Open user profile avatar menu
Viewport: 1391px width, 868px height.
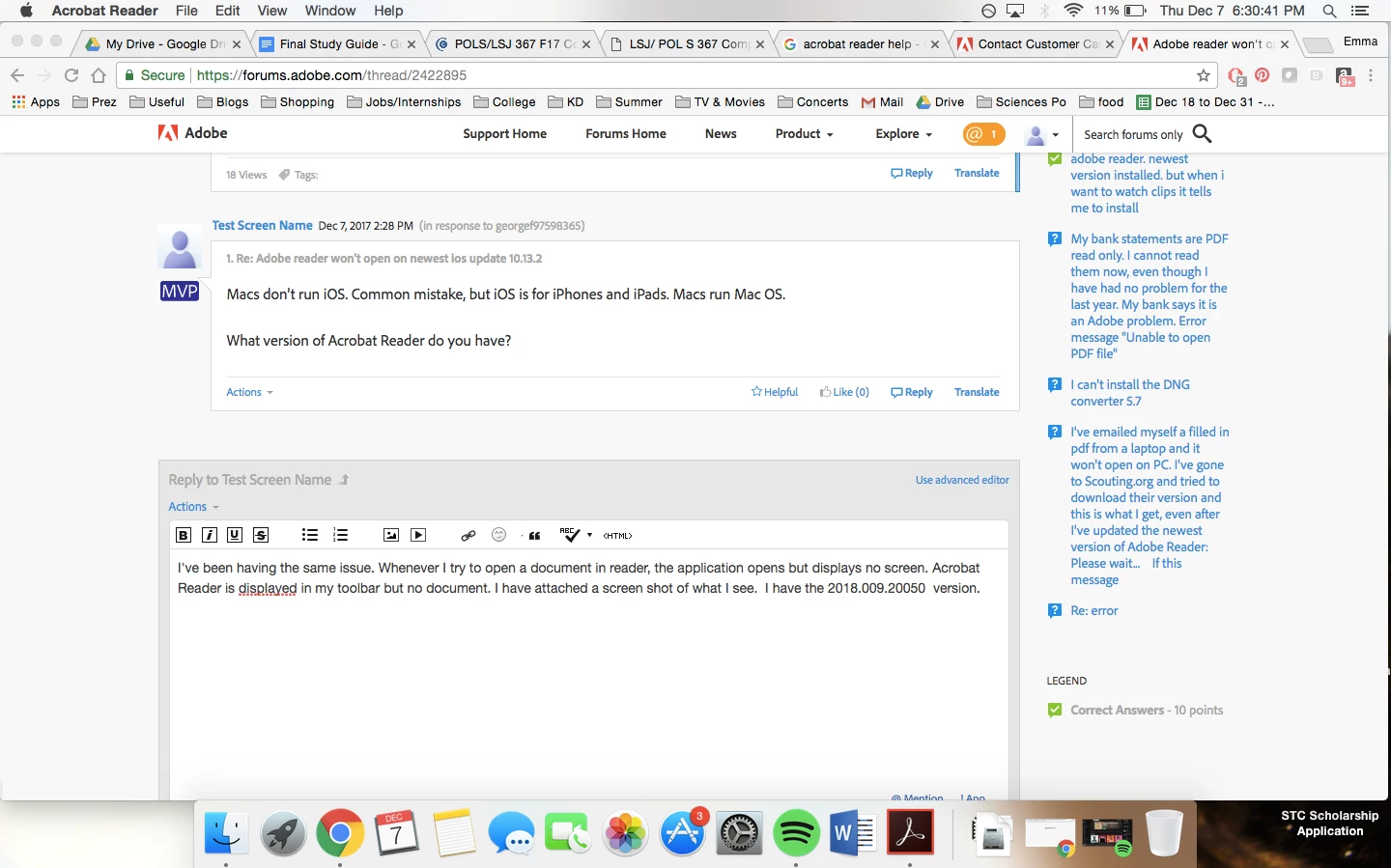[x=1041, y=135]
